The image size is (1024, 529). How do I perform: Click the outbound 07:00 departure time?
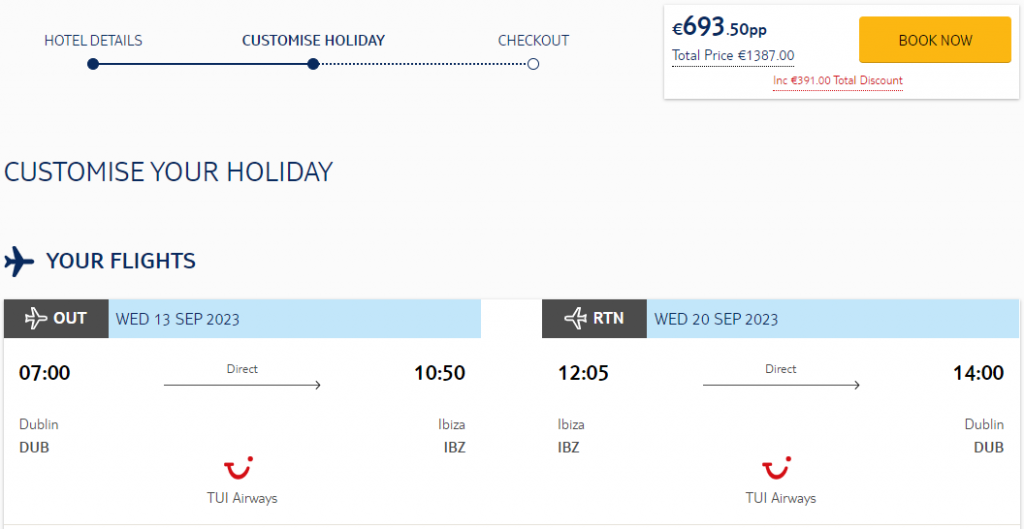44,373
